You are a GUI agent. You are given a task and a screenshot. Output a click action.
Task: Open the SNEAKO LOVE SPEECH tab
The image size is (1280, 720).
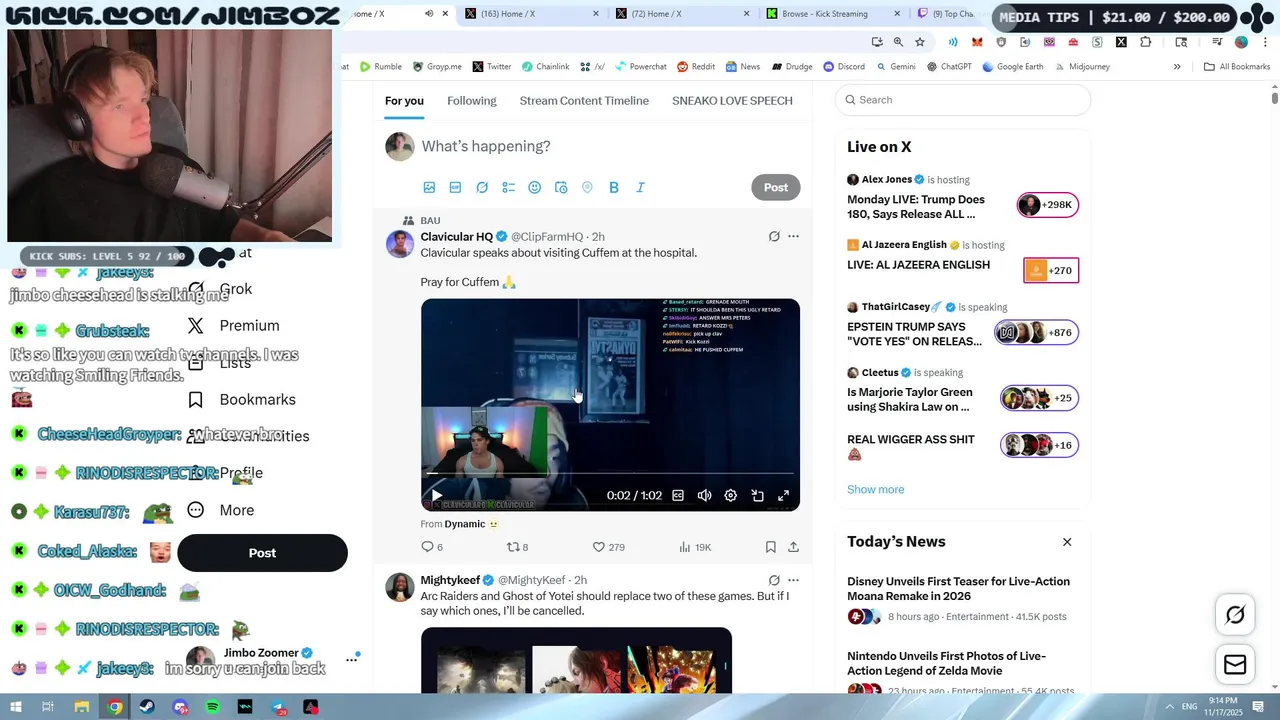pos(732,101)
